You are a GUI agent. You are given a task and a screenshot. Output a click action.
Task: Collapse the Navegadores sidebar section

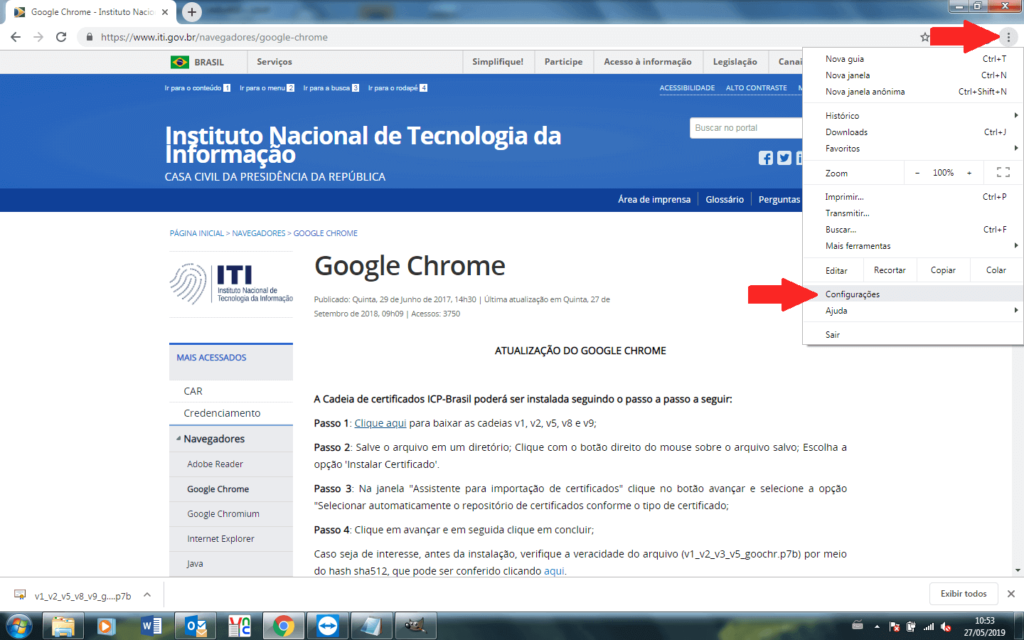(178, 438)
